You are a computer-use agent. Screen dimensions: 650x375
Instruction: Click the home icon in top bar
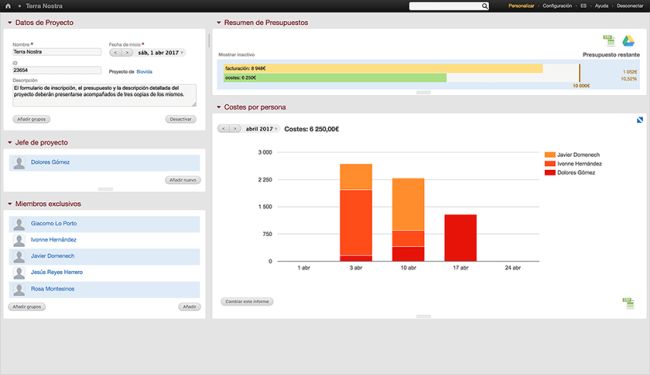tap(7, 6)
